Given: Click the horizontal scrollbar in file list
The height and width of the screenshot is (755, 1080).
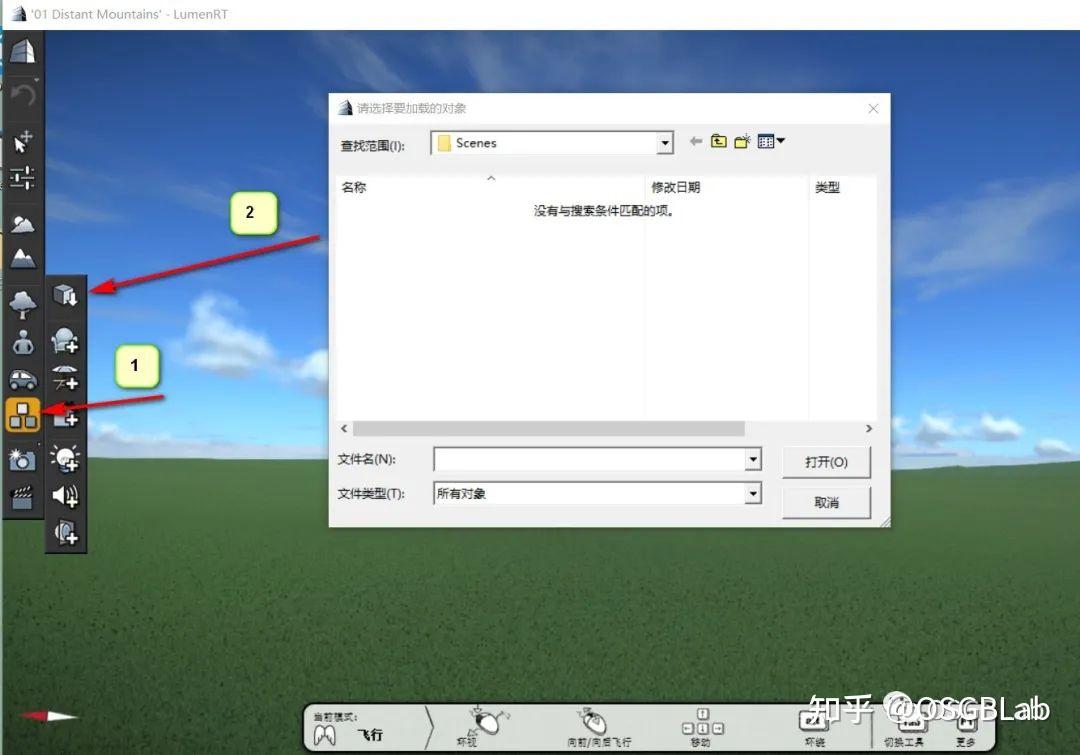Looking at the screenshot, I should (x=548, y=428).
